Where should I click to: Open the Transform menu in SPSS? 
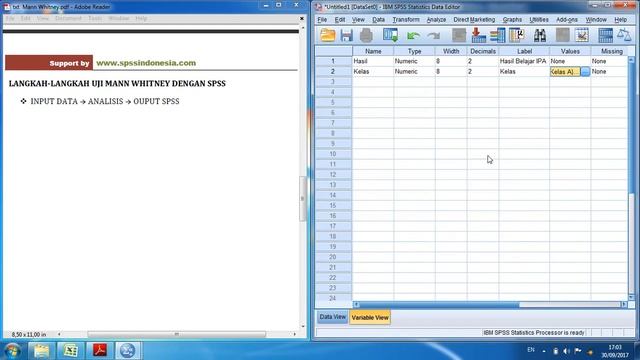[406, 20]
